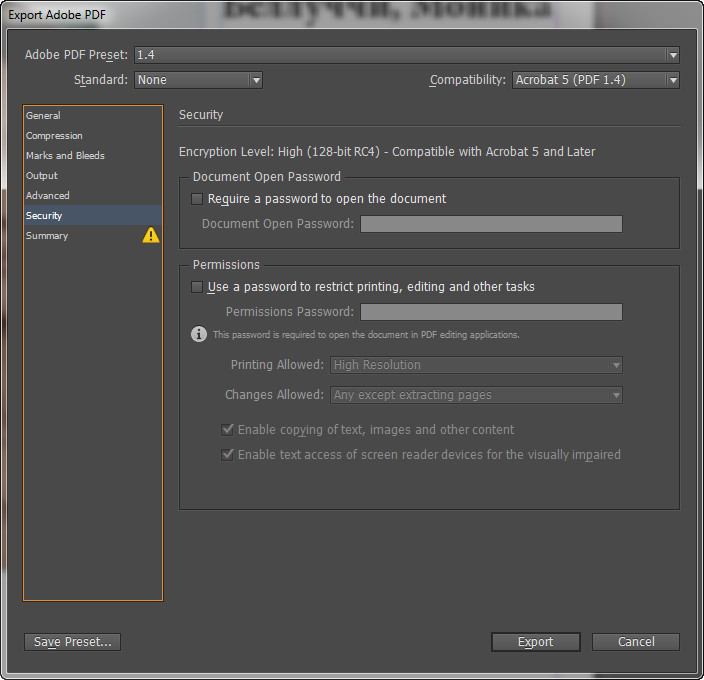Toggle Enable text access of screen reader checkbox
This screenshot has width=704, height=680.
click(x=227, y=455)
